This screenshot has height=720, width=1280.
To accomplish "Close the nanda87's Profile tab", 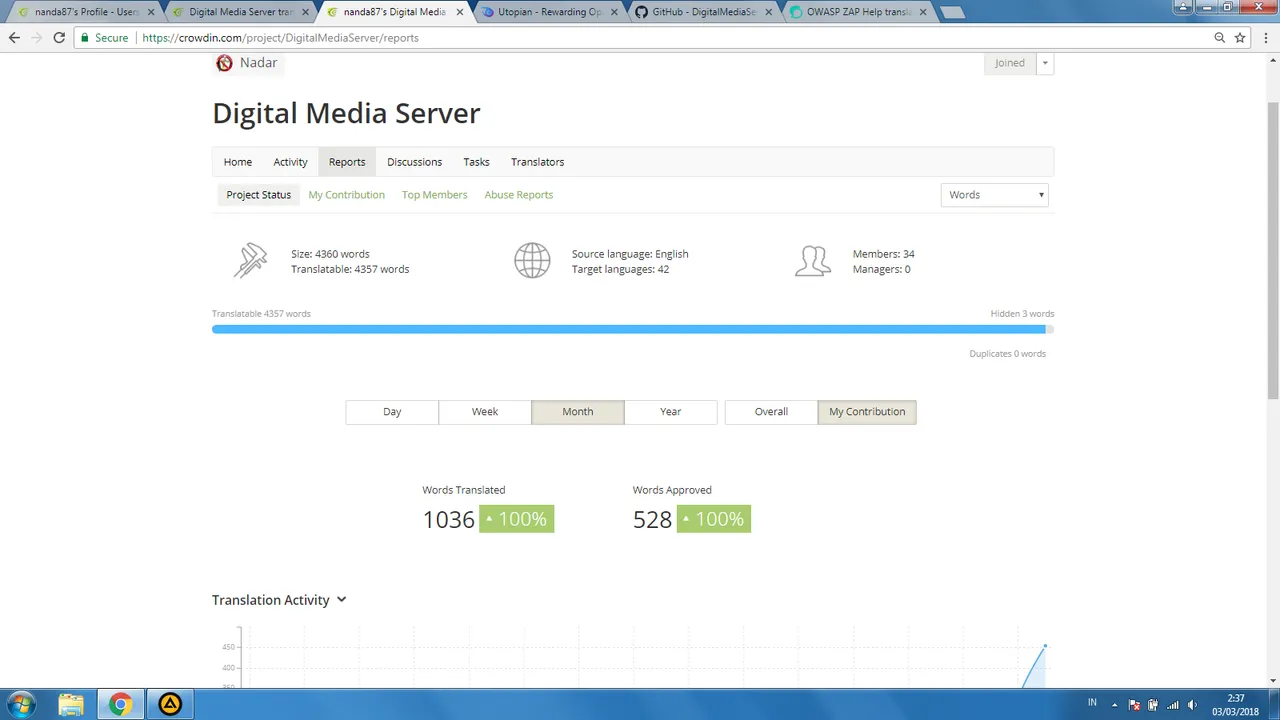I will (x=151, y=12).
